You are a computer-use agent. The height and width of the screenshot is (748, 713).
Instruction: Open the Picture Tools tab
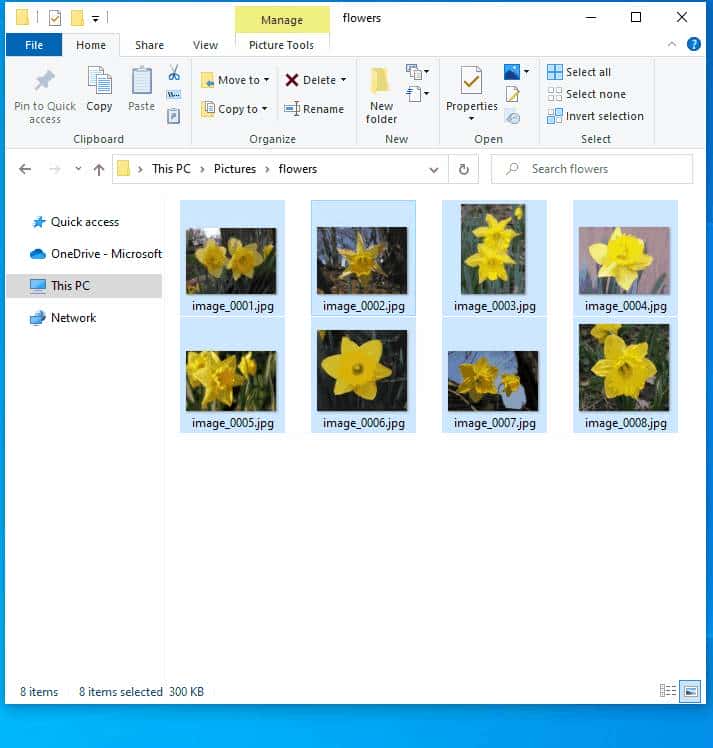[281, 45]
